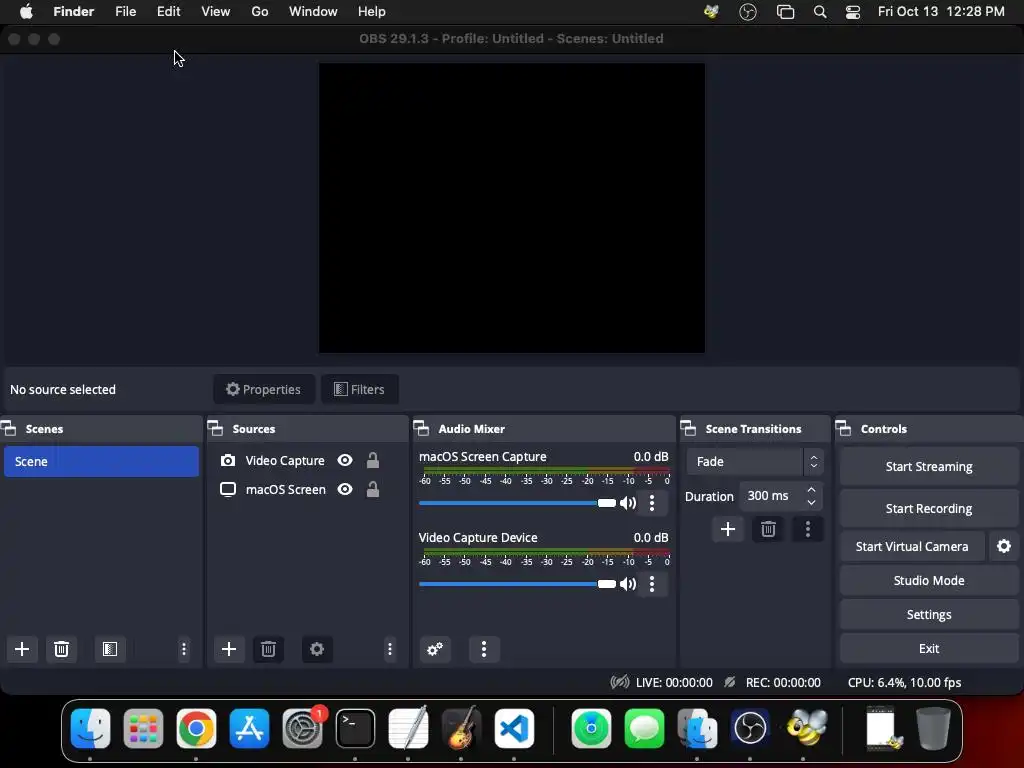Undock the Audio Mixer panel via float icon

(422, 429)
